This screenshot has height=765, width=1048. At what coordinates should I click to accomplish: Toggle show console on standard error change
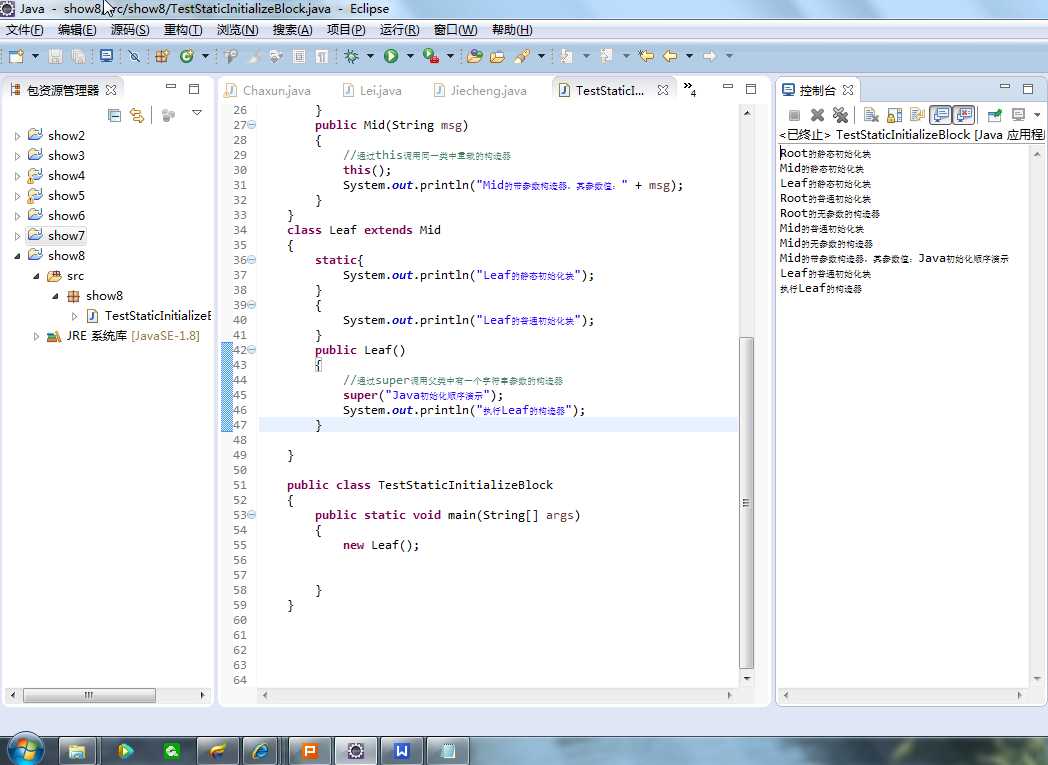(964, 116)
